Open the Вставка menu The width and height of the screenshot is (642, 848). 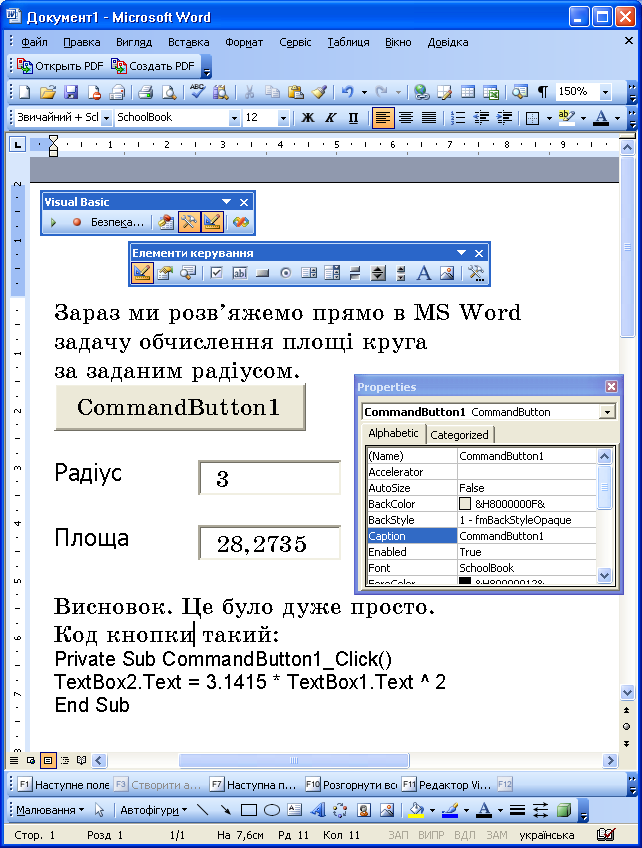188,42
